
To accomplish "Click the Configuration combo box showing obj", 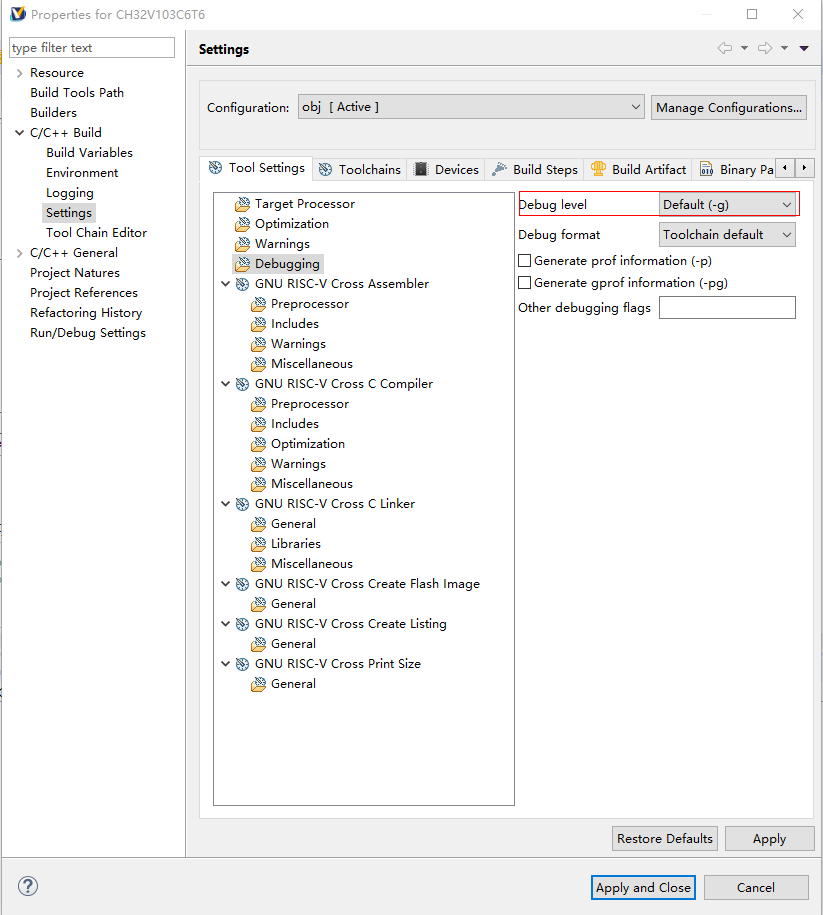I will coord(470,107).
